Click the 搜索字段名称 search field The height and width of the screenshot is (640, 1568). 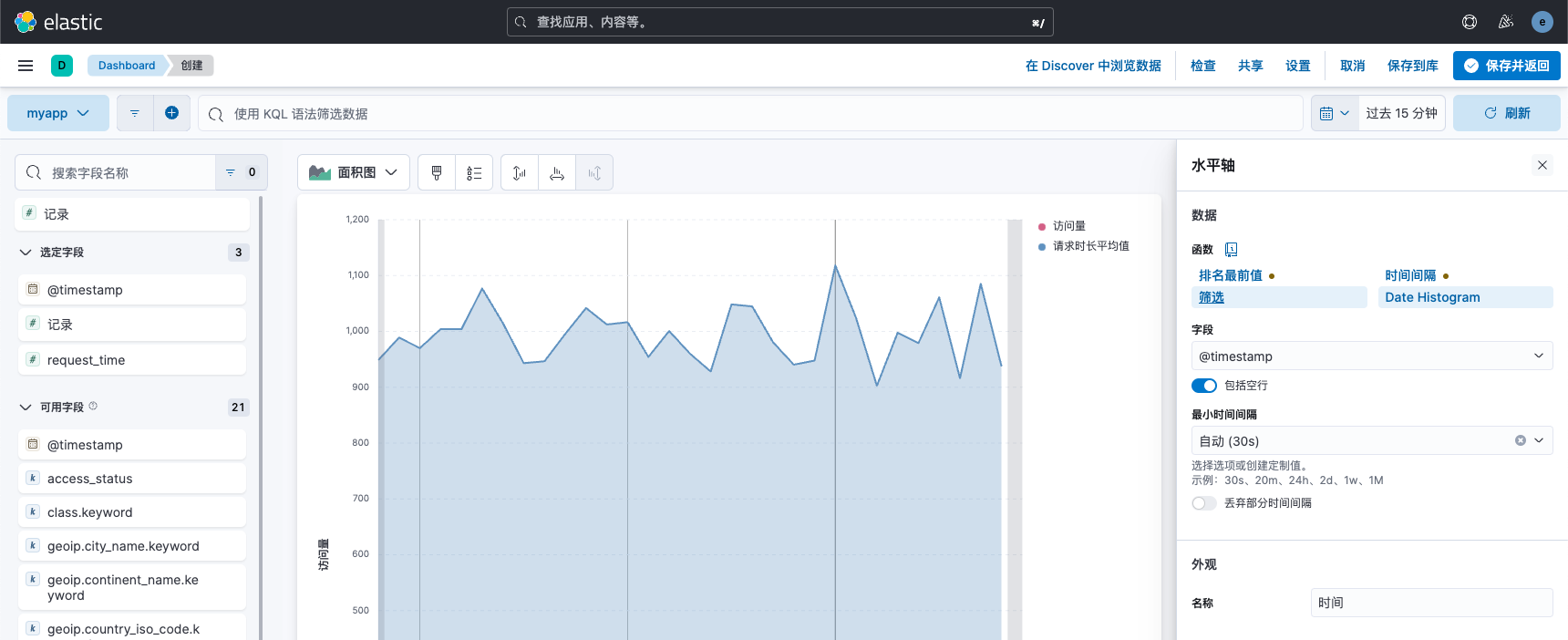(116, 172)
